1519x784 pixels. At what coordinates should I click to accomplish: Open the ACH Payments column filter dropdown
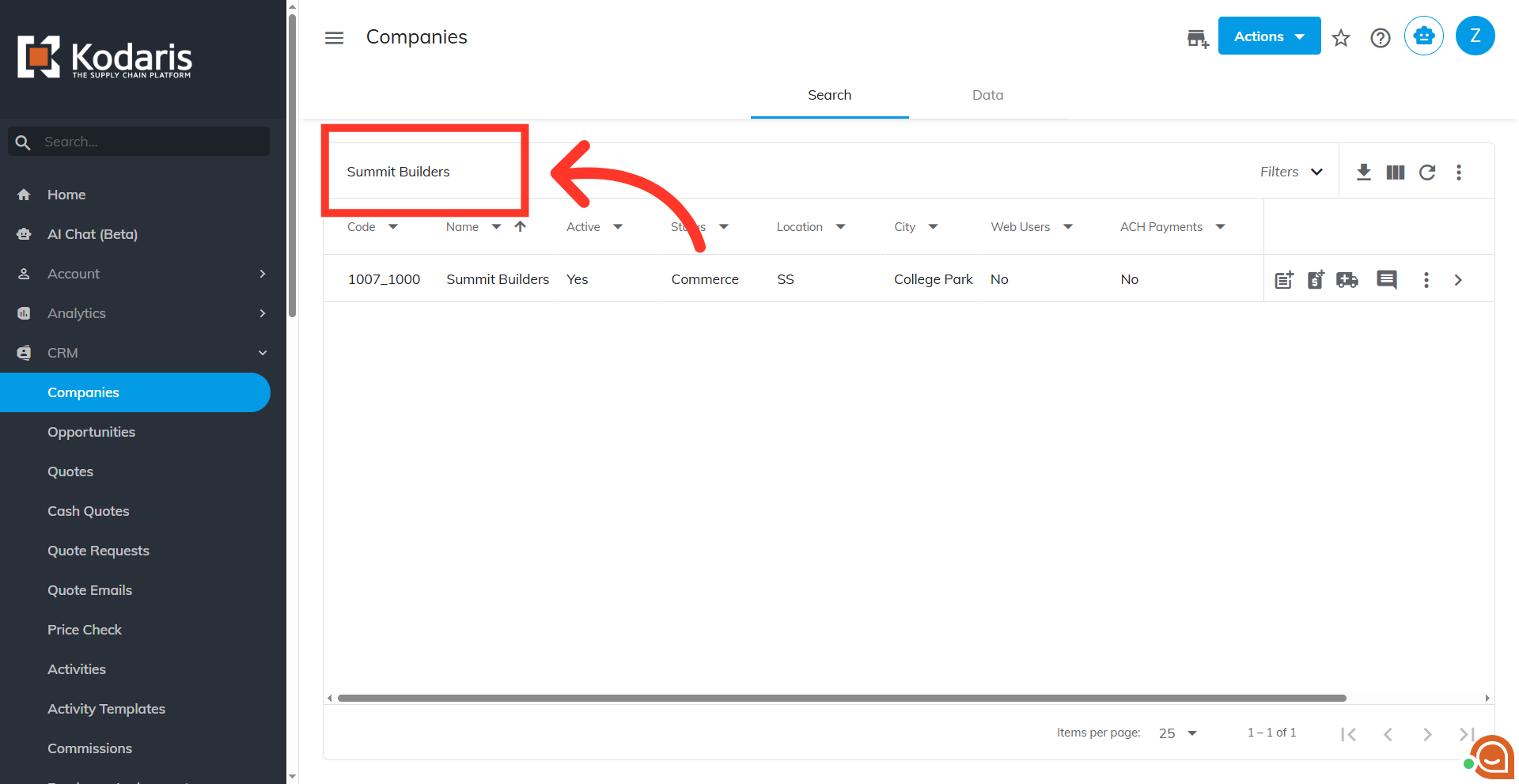click(1220, 227)
